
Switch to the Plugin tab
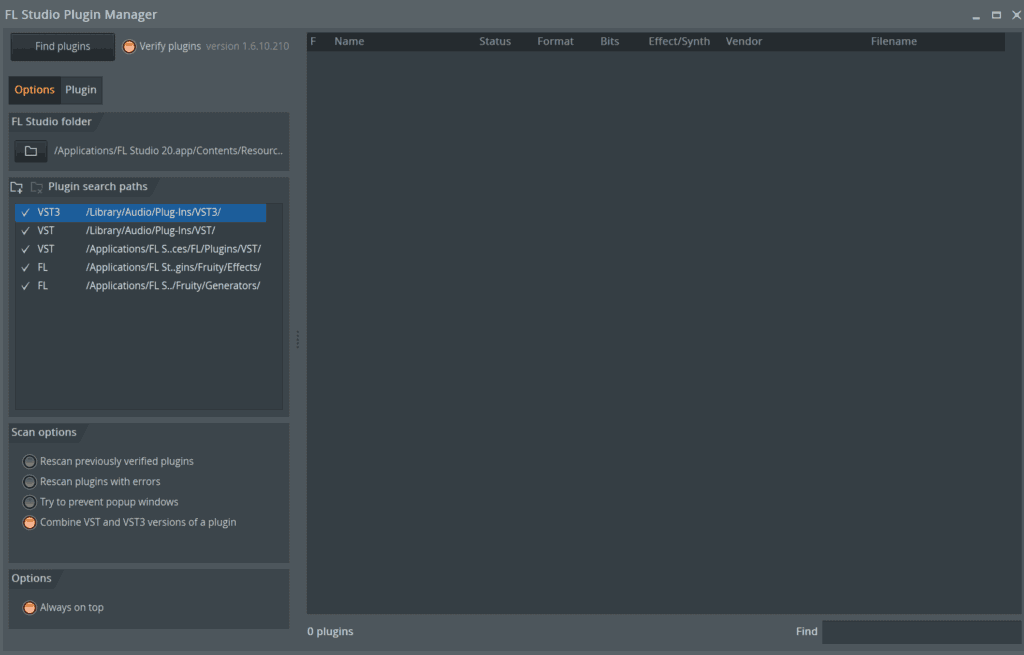81,90
